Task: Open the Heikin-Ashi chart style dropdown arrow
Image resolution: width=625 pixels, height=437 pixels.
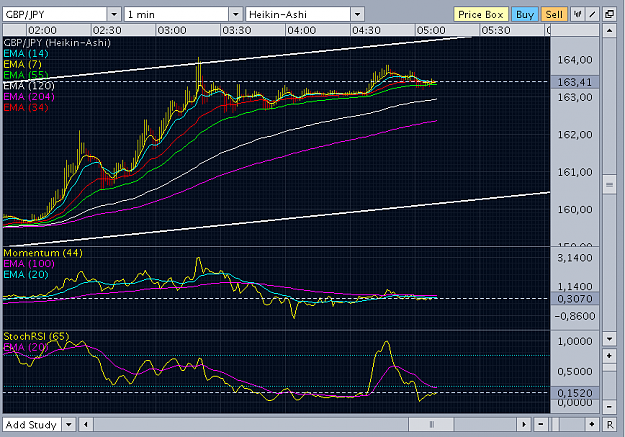Action: (358, 15)
